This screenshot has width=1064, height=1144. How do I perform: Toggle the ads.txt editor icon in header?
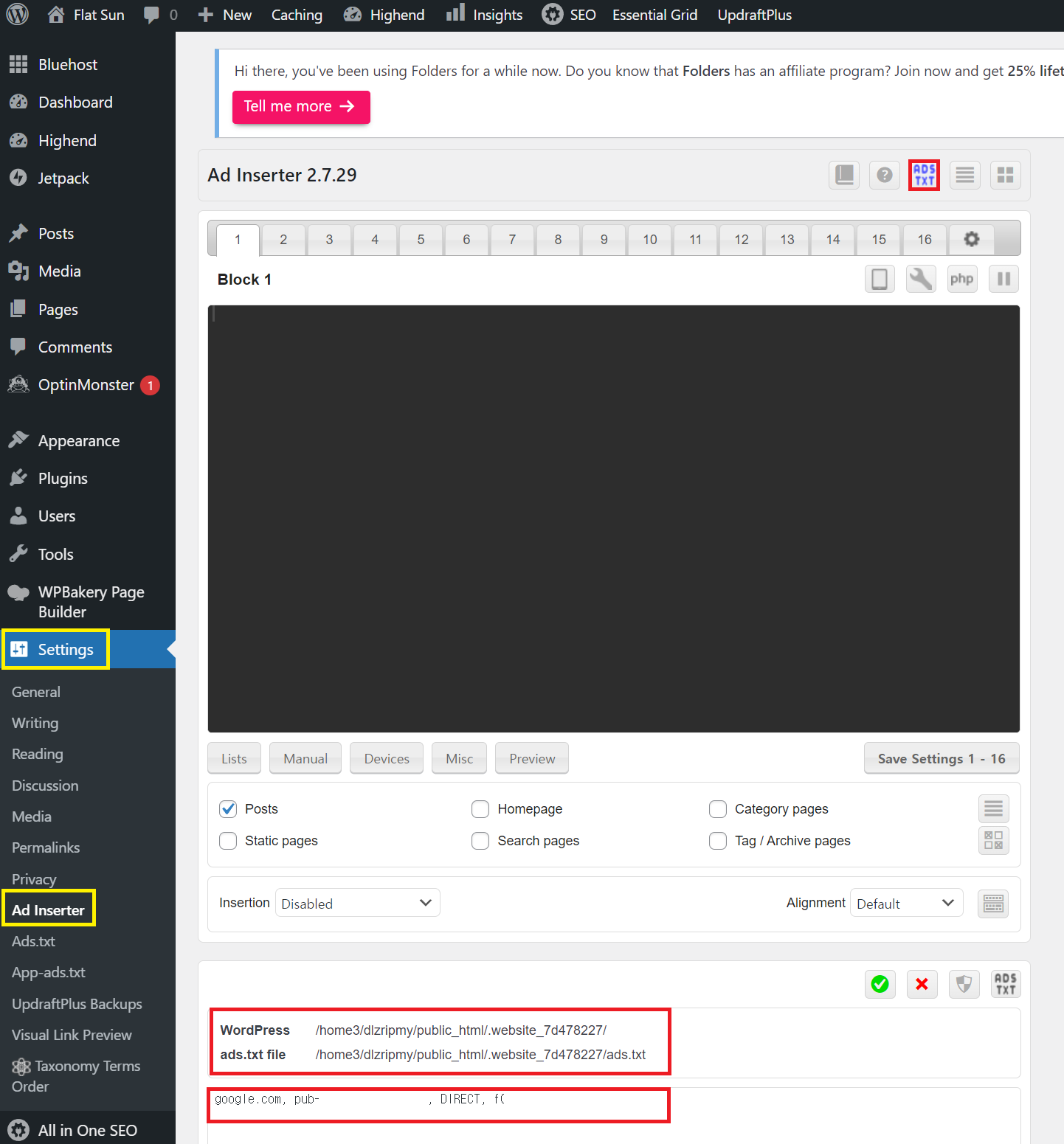(x=925, y=175)
